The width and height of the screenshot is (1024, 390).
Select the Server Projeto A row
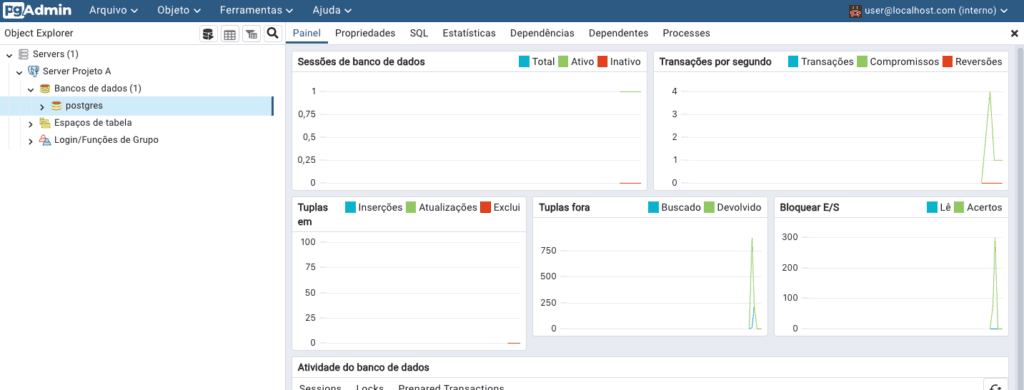pos(136,71)
